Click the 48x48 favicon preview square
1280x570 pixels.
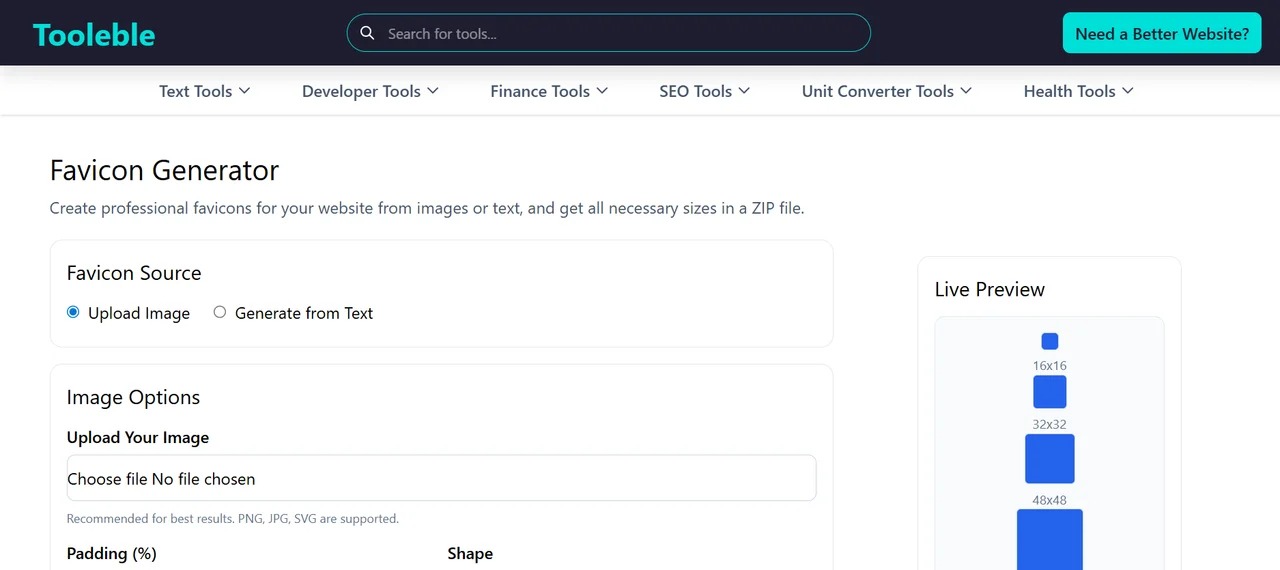click(1050, 459)
